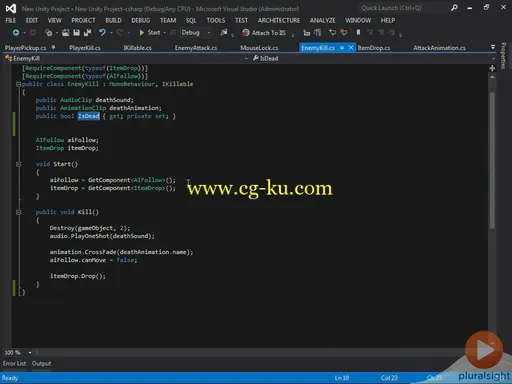Open the 100 % zoom level dropdown
The height and width of the screenshot is (384, 512).
tap(30, 353)
